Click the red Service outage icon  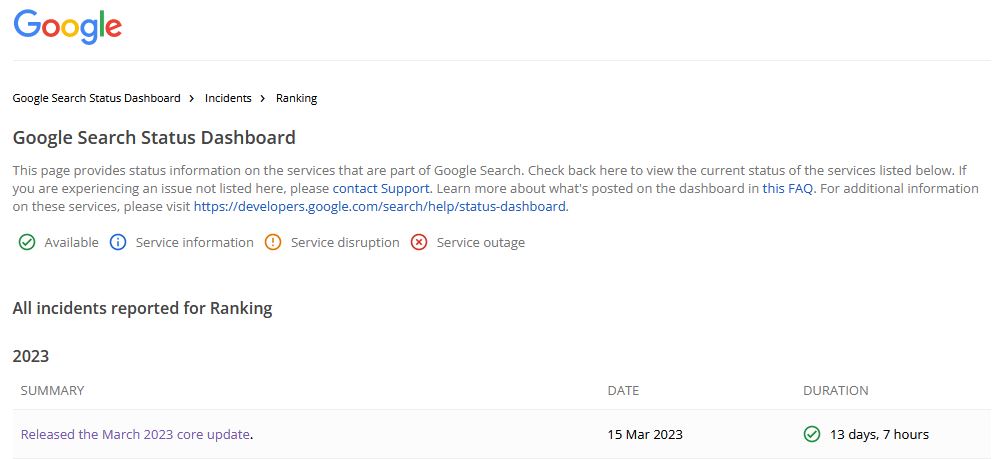pos(419,242)
